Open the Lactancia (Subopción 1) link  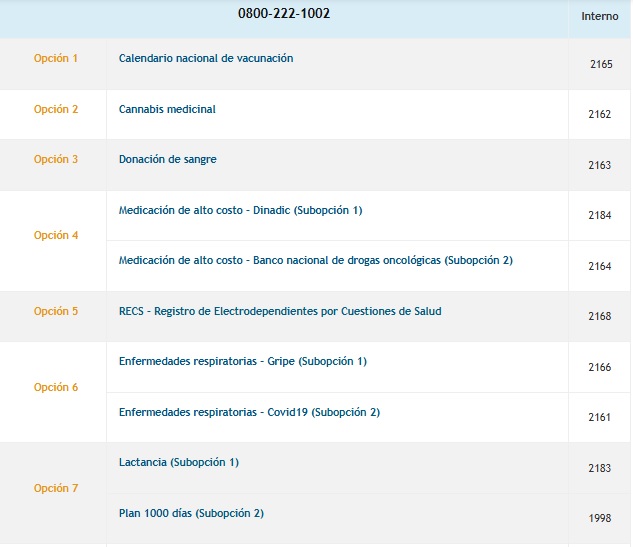179,462
